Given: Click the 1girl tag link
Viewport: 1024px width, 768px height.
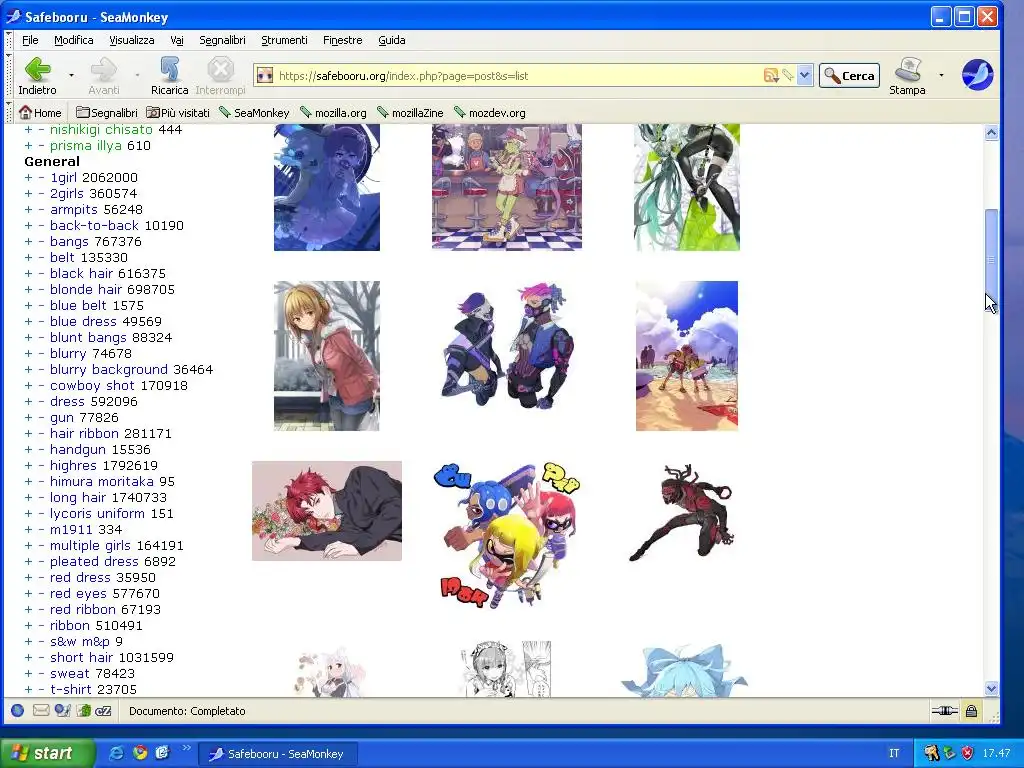Looking at the screenshot, I should pos(63,178).
